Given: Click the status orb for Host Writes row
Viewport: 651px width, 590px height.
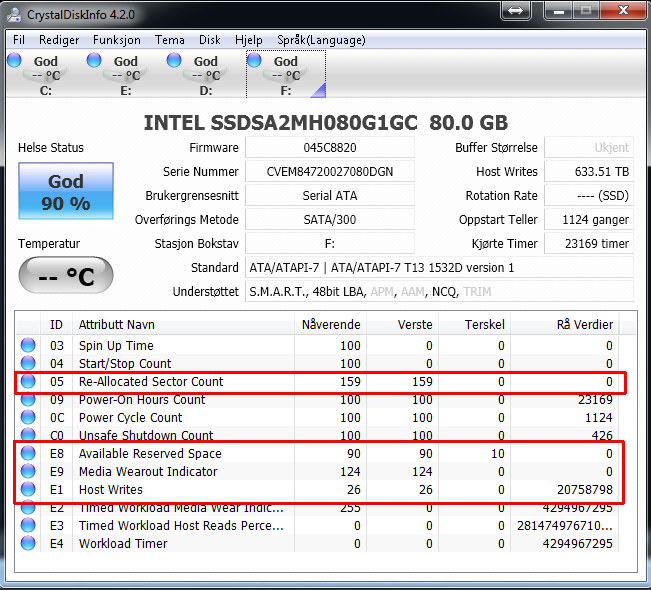Looking at the screenshot, I should pyautogui.click(x=28, y=489).
